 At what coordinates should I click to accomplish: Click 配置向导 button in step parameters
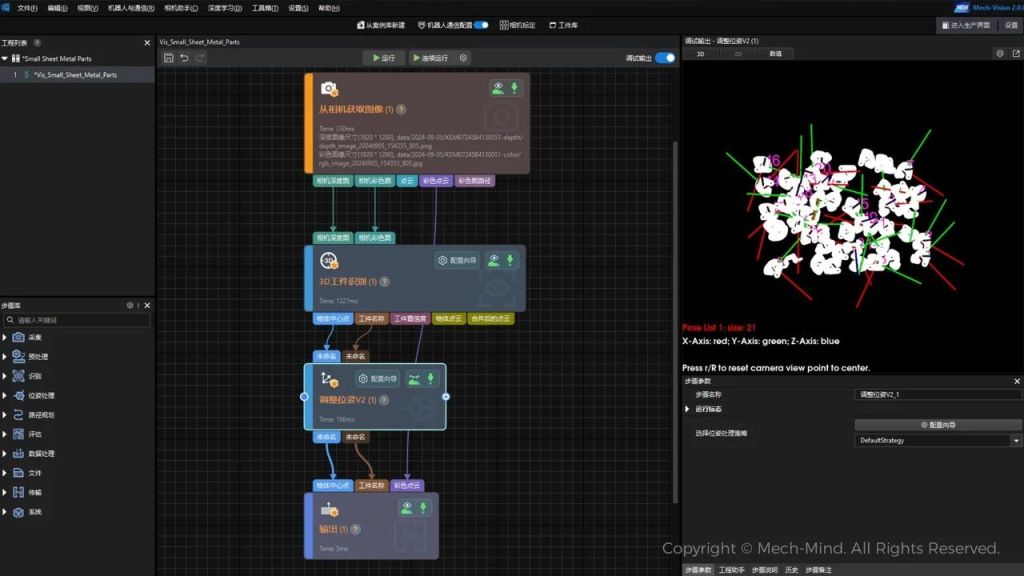(x=937, y=425)
